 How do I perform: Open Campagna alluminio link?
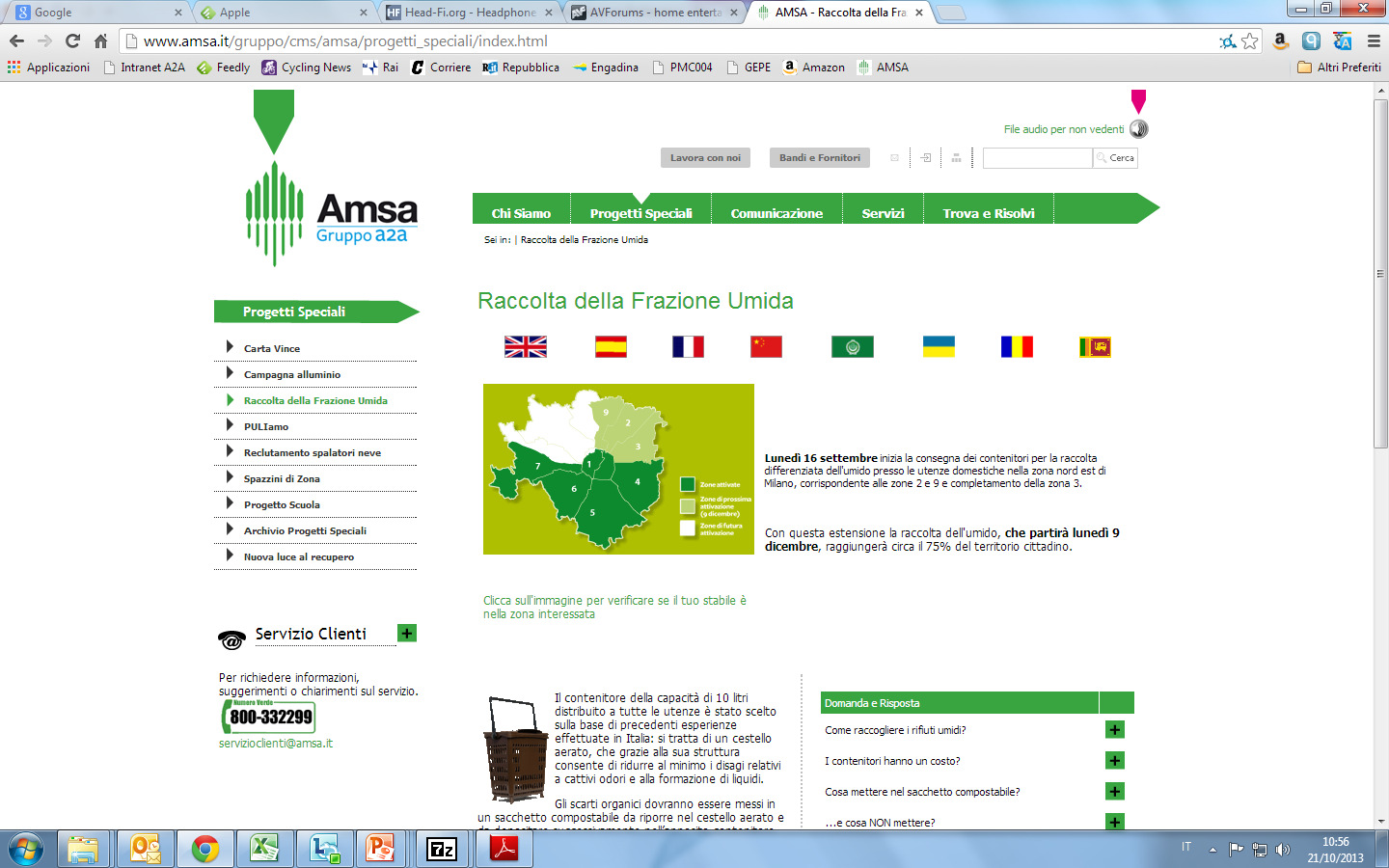[292, 374]
